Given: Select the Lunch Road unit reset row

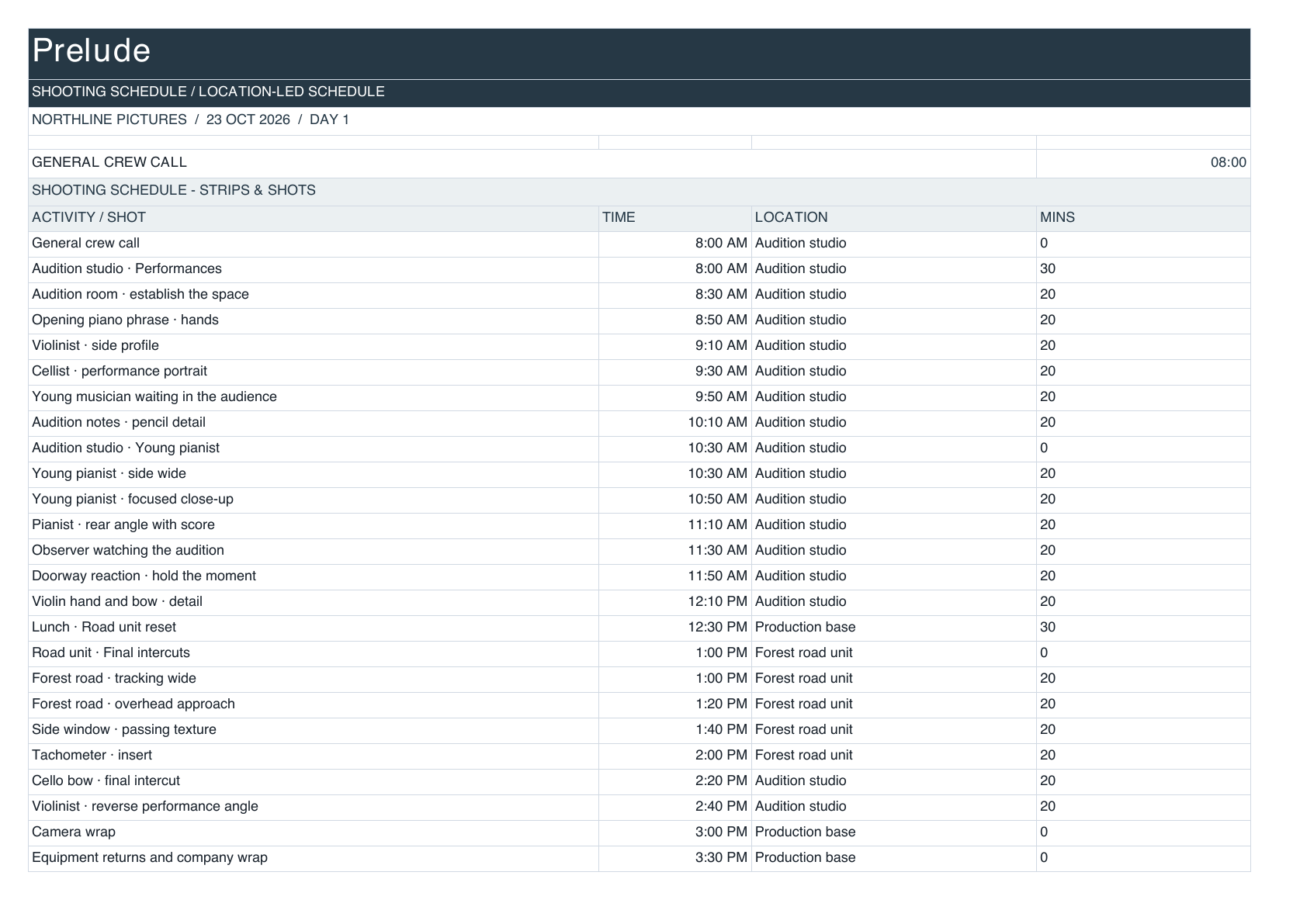Looking at the screenshot, I should (x=639, y=628).
